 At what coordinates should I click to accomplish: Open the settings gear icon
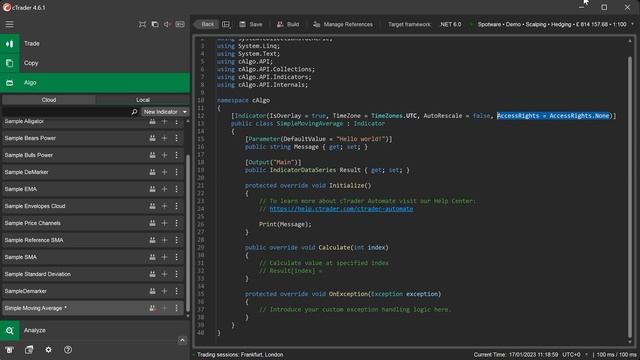point(49,350)
